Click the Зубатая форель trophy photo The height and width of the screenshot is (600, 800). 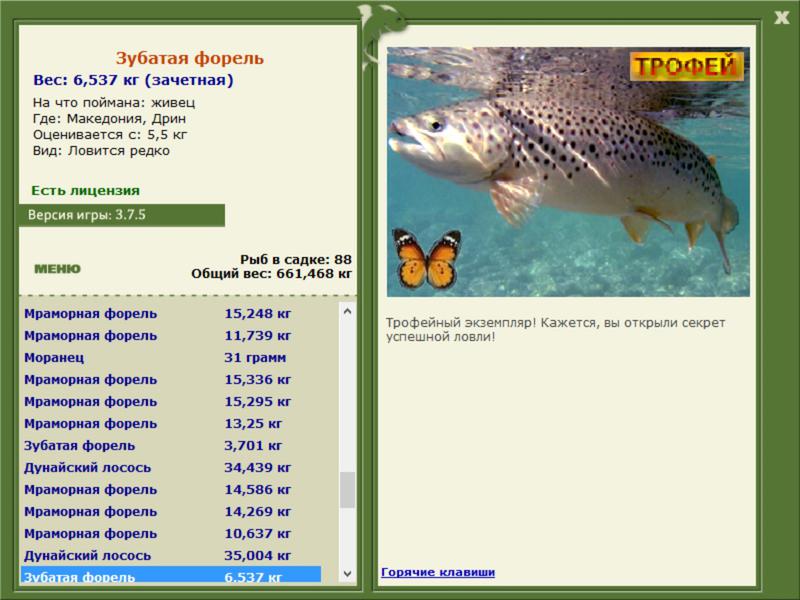[x=568, y=172]
